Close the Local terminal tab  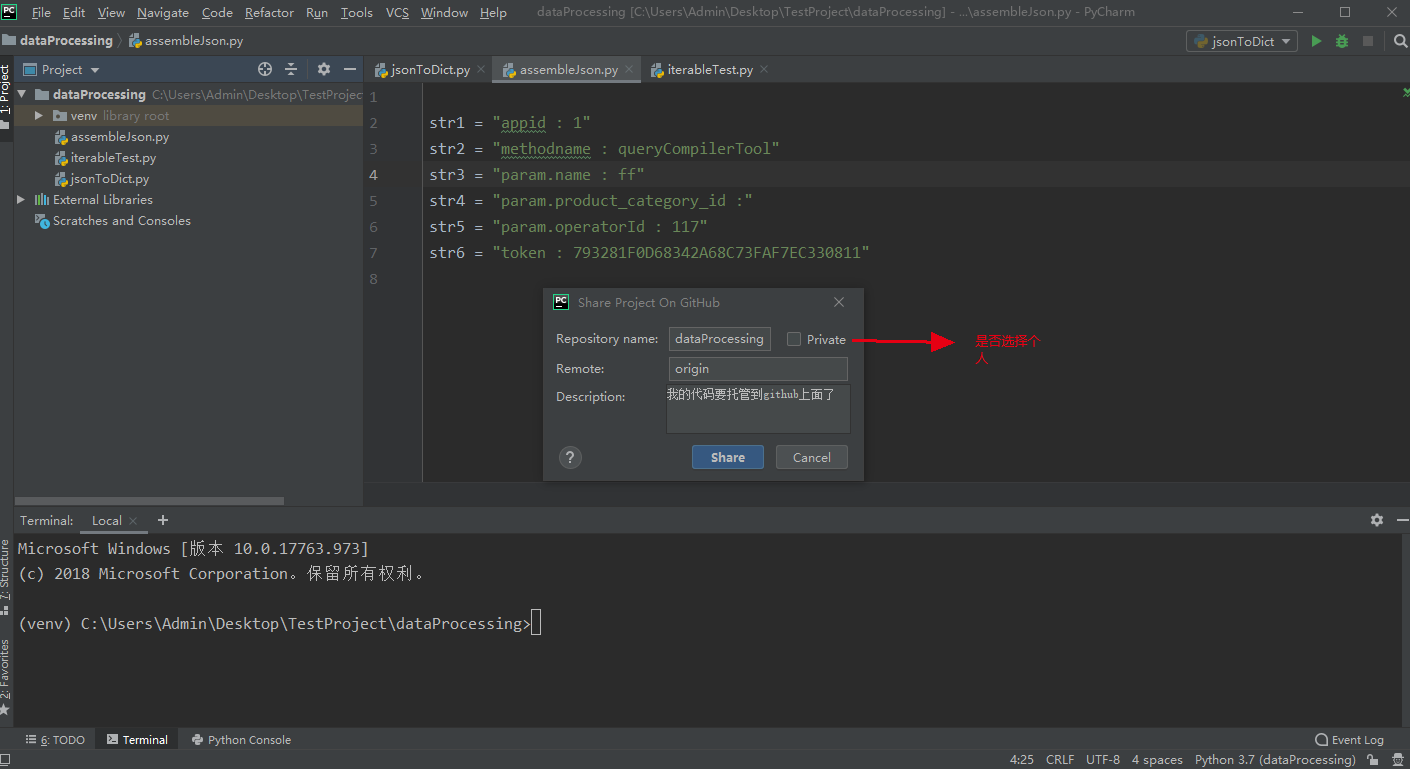[x=134, y=521]
